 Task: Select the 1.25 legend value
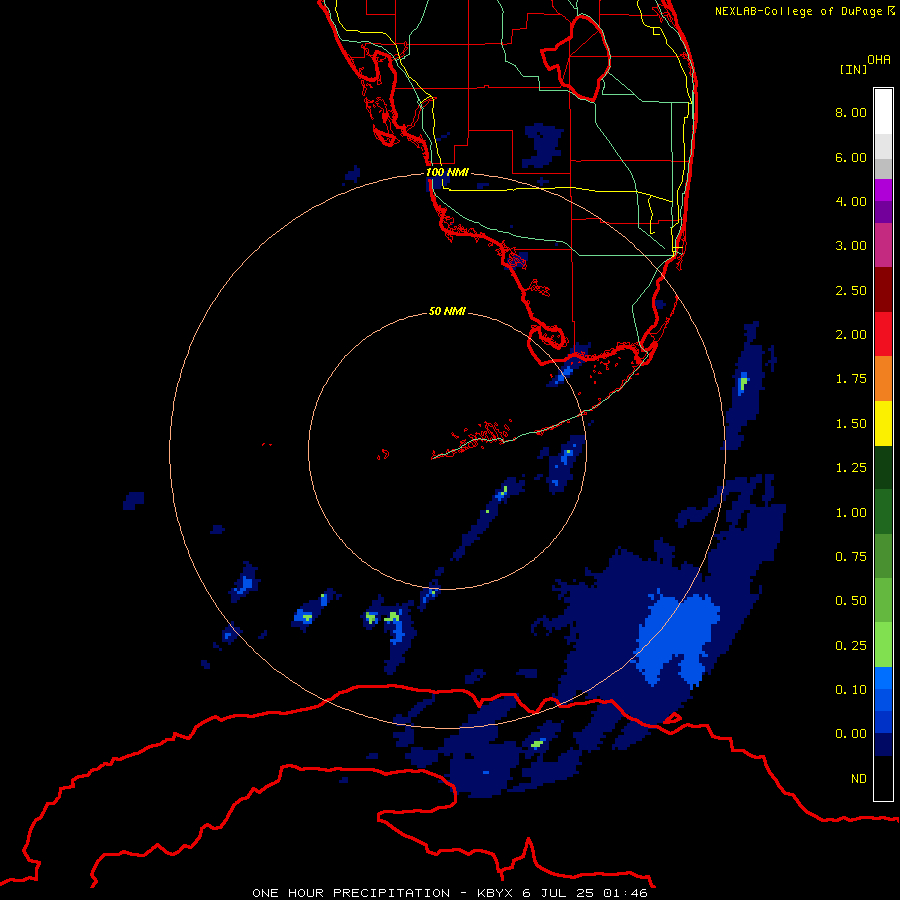851,468
